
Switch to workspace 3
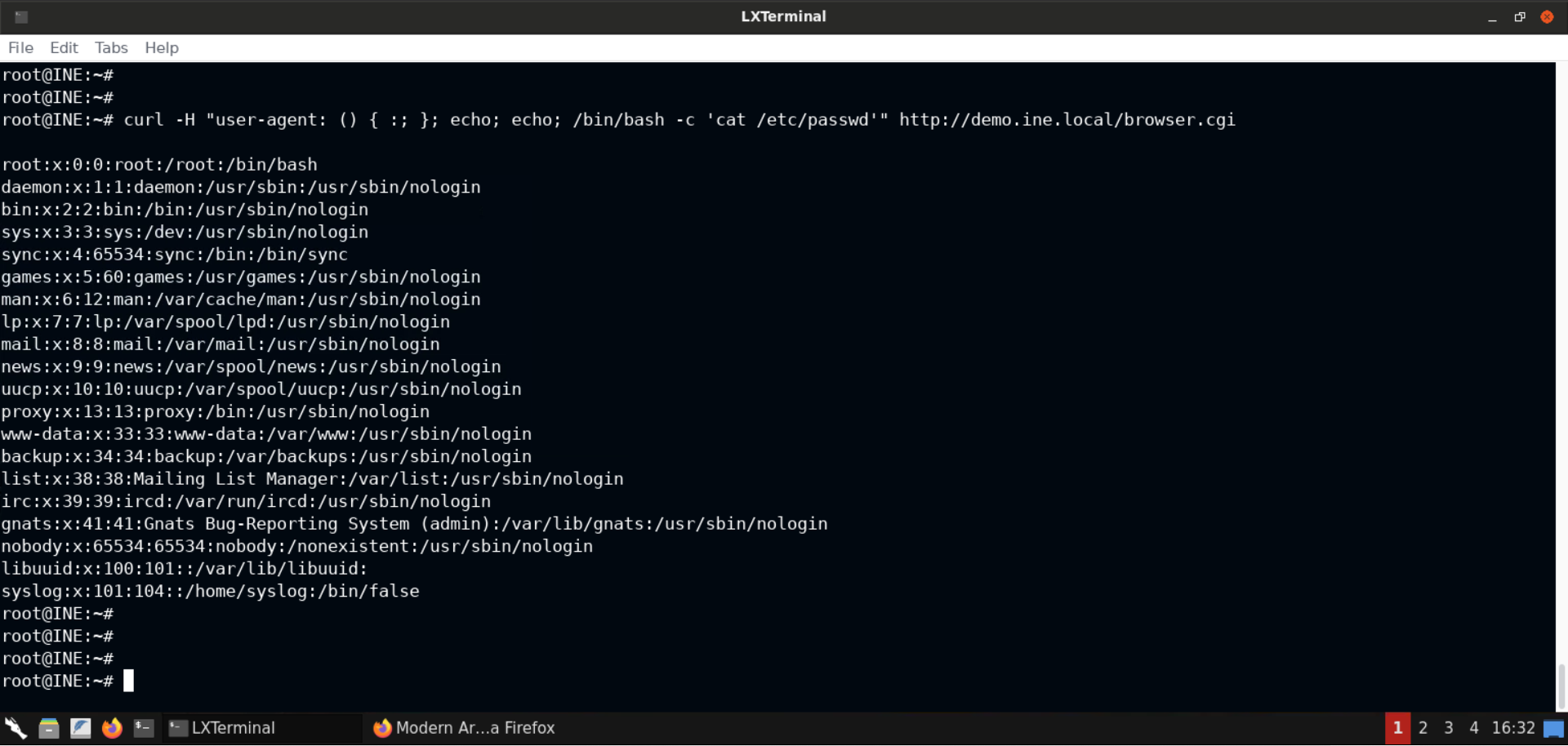click(x=1449, y=728)
